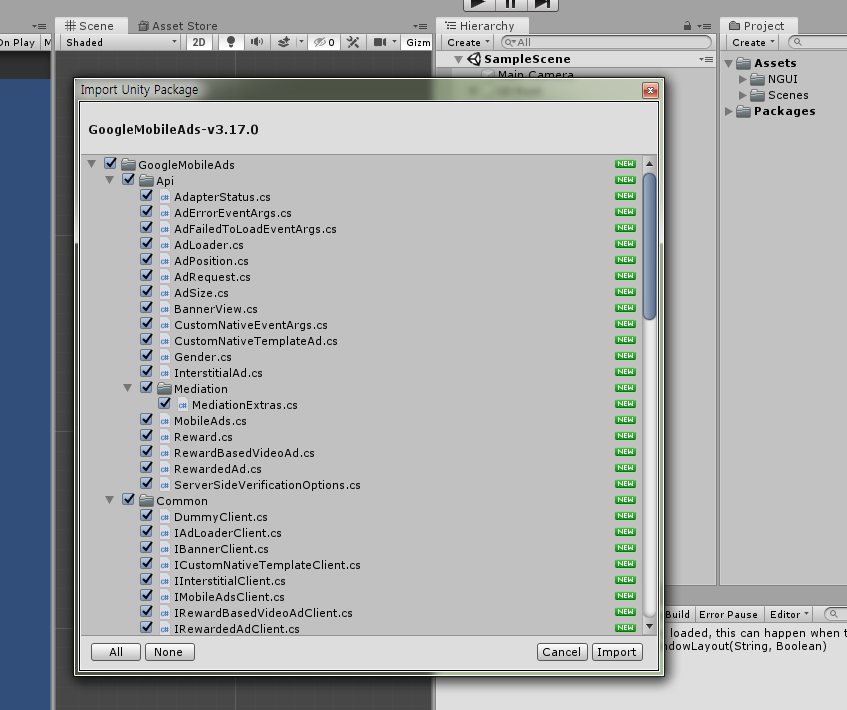Click Cancel in import dialog
The height and width of the screenshot is (710, 847).
click(x=562, y=652)
